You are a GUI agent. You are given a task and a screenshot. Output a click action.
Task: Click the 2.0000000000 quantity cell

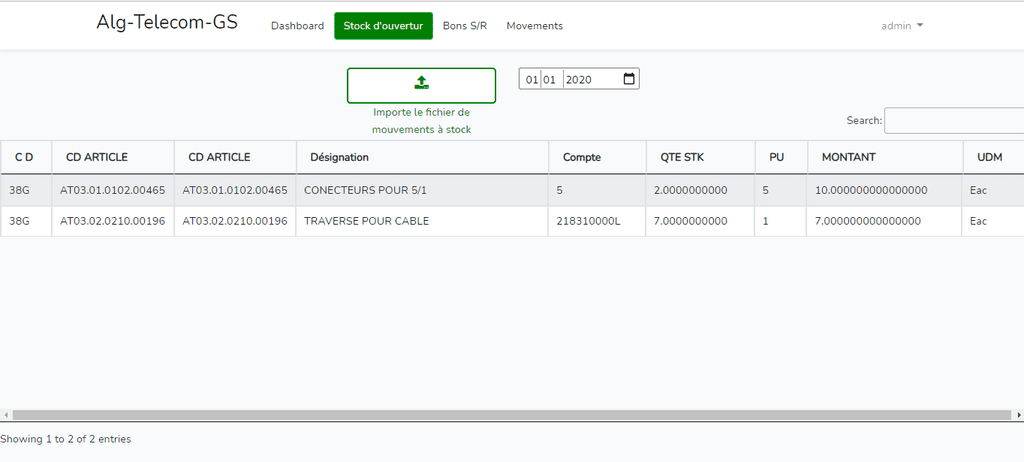tap(701, 190)
